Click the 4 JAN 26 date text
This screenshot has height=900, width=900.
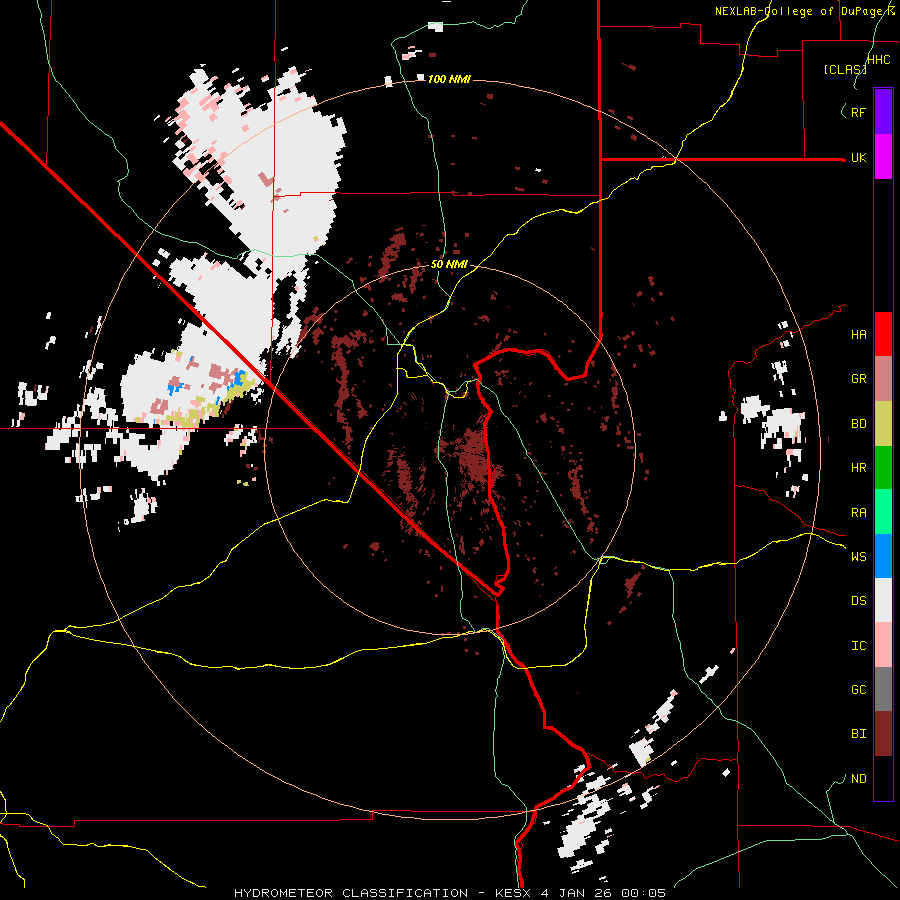click(576, 893)
